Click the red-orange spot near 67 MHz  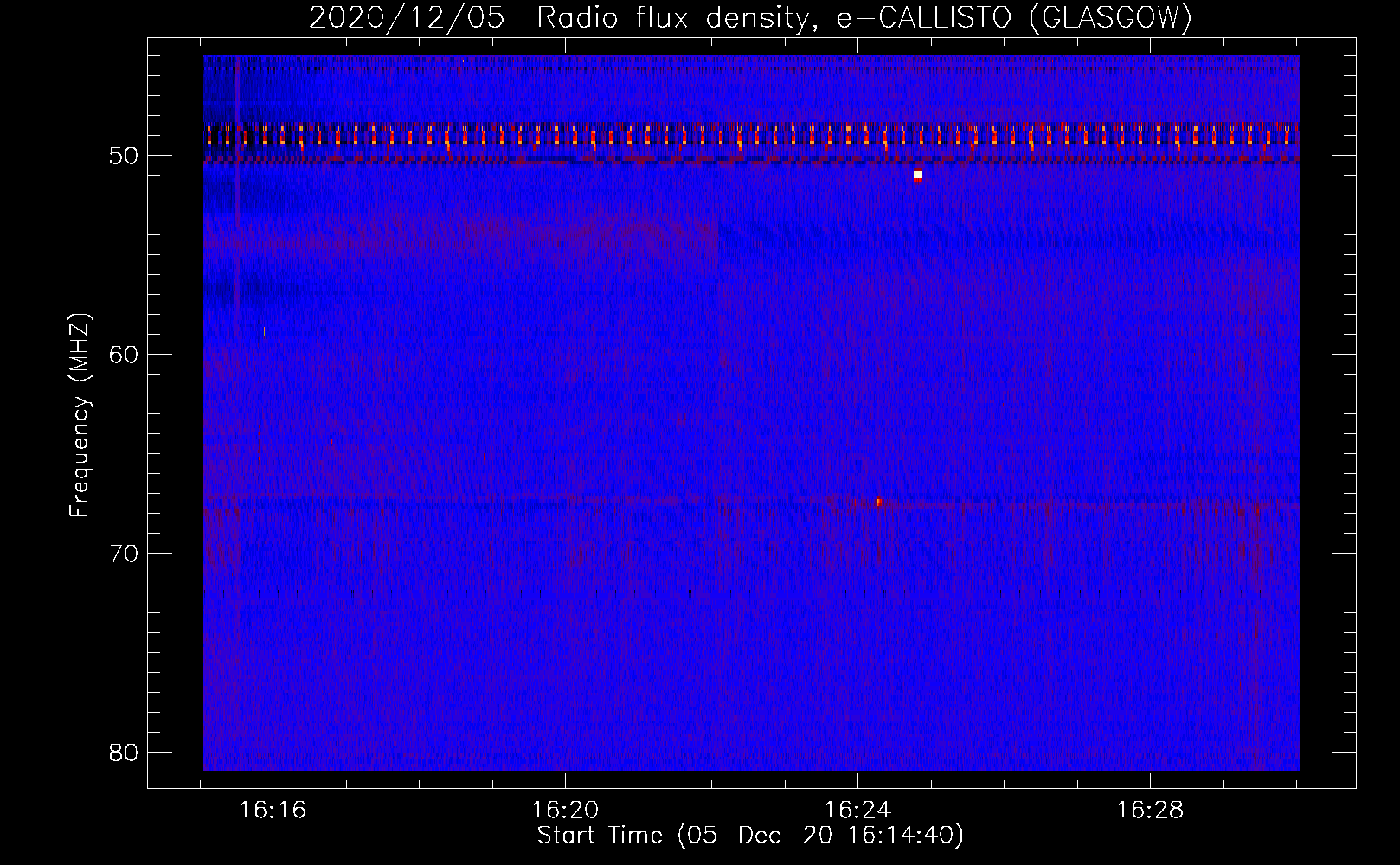(x=879, y=502)
